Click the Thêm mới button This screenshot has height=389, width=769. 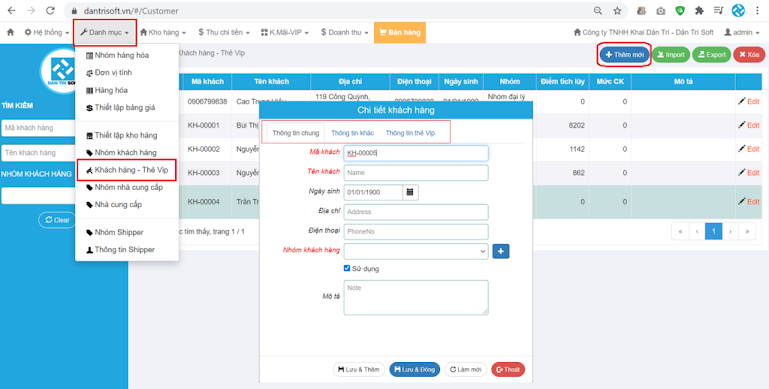click(x=624, y=55)
